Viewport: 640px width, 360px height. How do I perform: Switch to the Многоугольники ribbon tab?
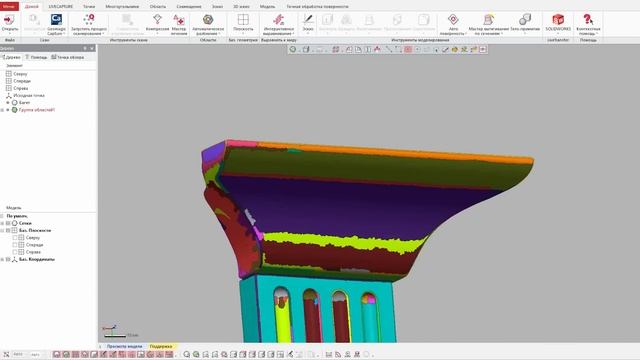tap(122, 7)
